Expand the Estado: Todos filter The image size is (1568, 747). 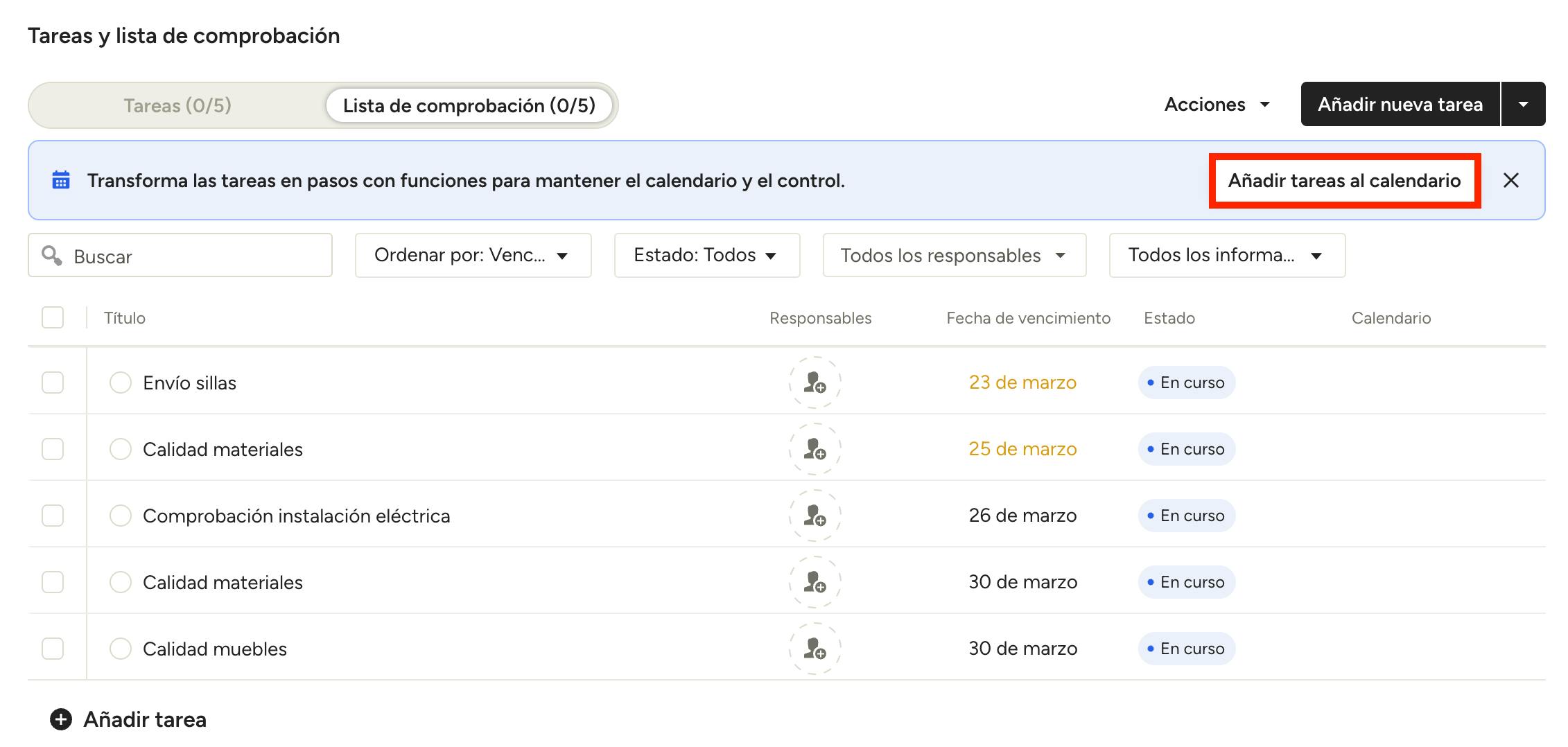706,256
